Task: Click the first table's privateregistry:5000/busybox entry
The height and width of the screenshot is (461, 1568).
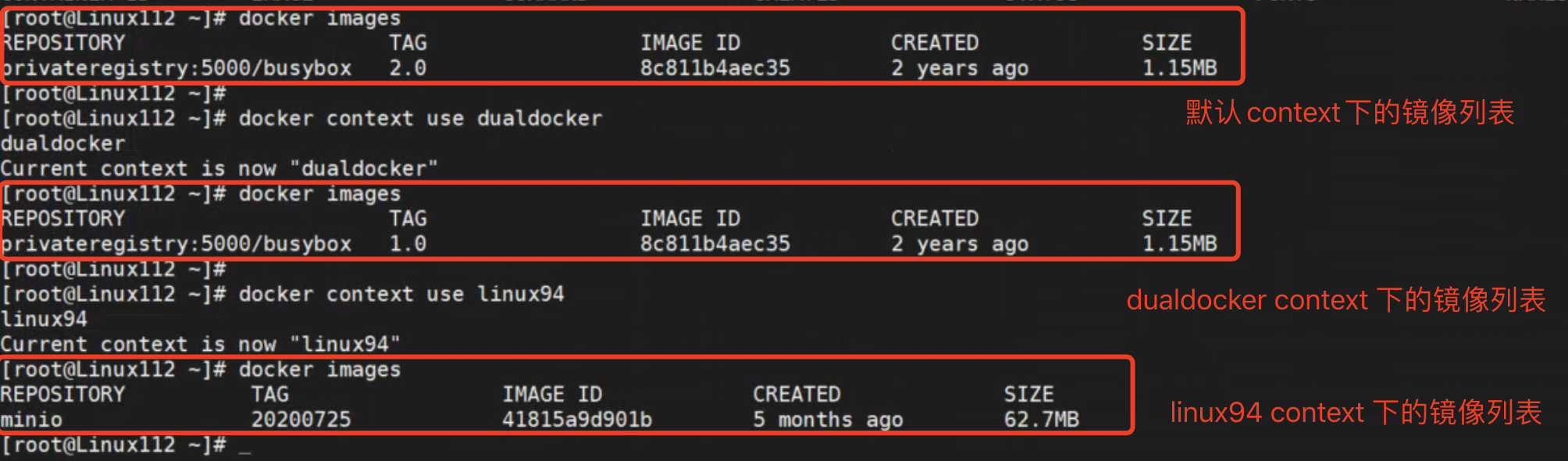Action: pos(176,68)
